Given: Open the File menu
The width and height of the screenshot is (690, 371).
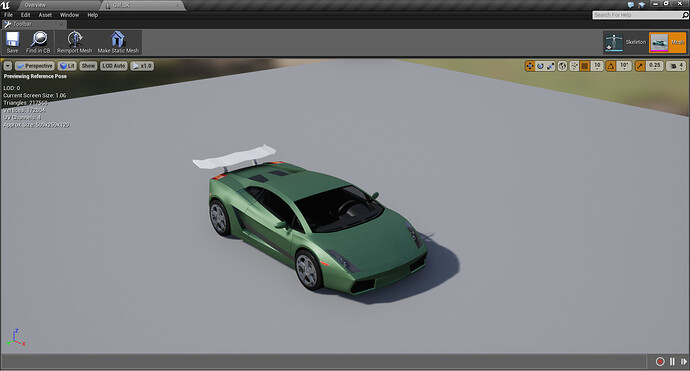Looking at the screenshot, I should point(8,15).
